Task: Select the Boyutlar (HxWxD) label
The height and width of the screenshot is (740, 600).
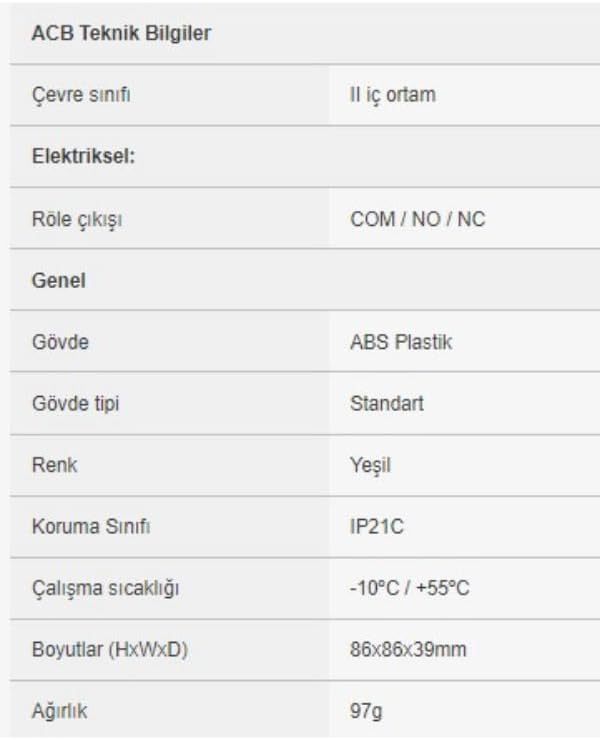Action: [x=110, y=650]
